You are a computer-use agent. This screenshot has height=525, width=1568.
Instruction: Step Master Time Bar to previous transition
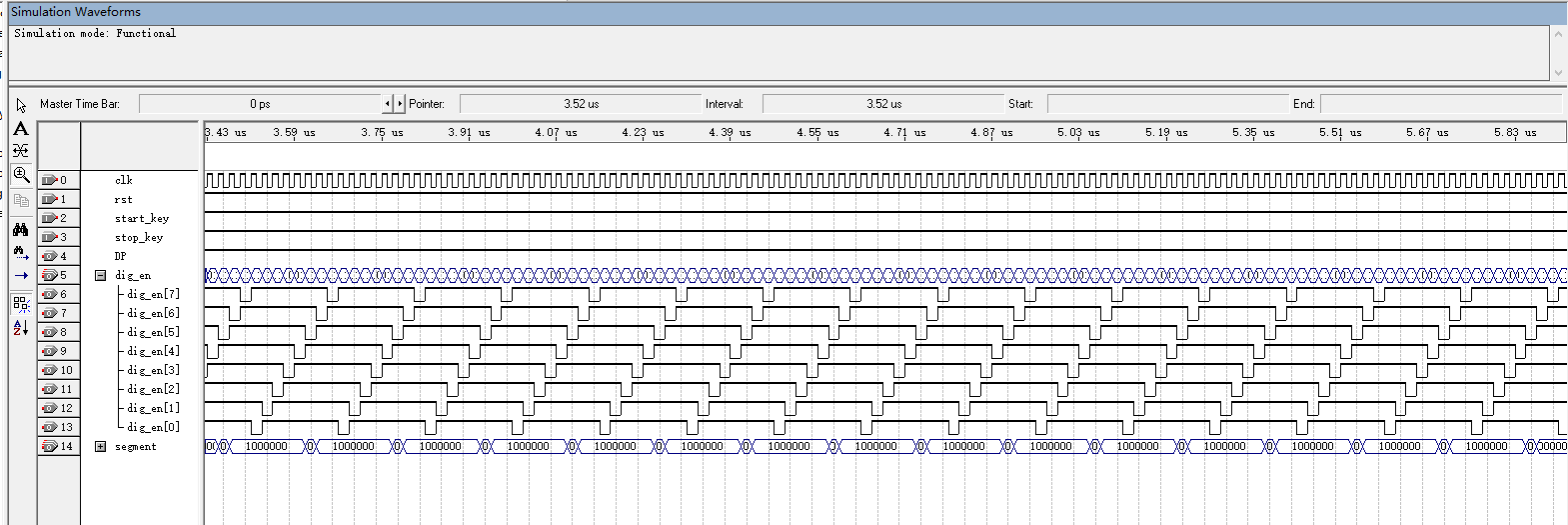click(x=388, y=104)
